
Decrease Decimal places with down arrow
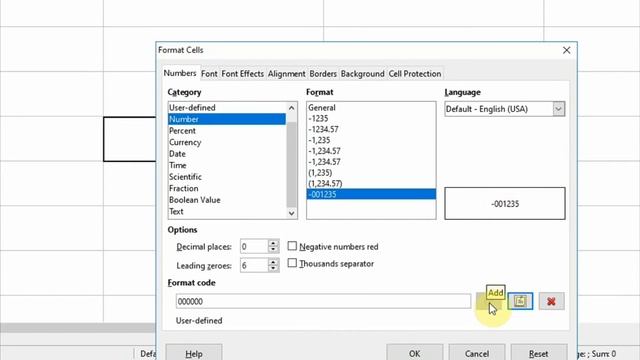point(273,249)
